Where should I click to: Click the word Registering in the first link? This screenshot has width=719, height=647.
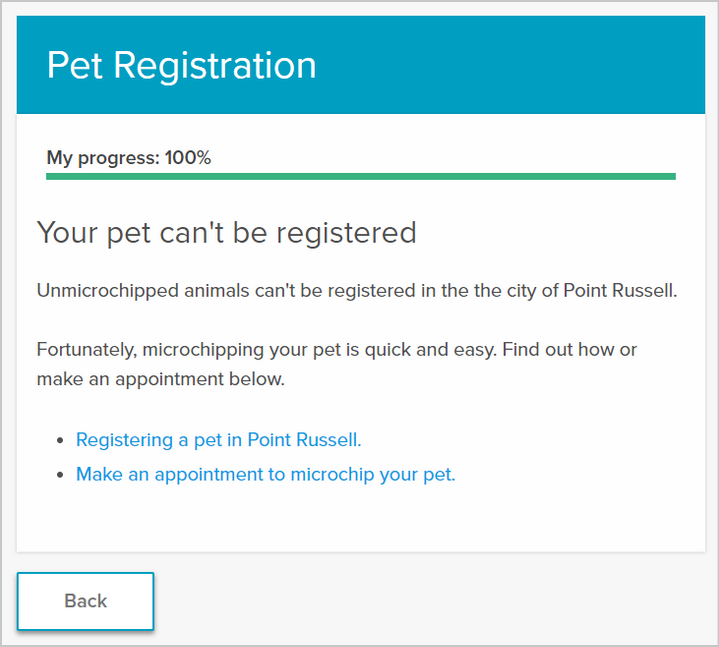point(124,439)
